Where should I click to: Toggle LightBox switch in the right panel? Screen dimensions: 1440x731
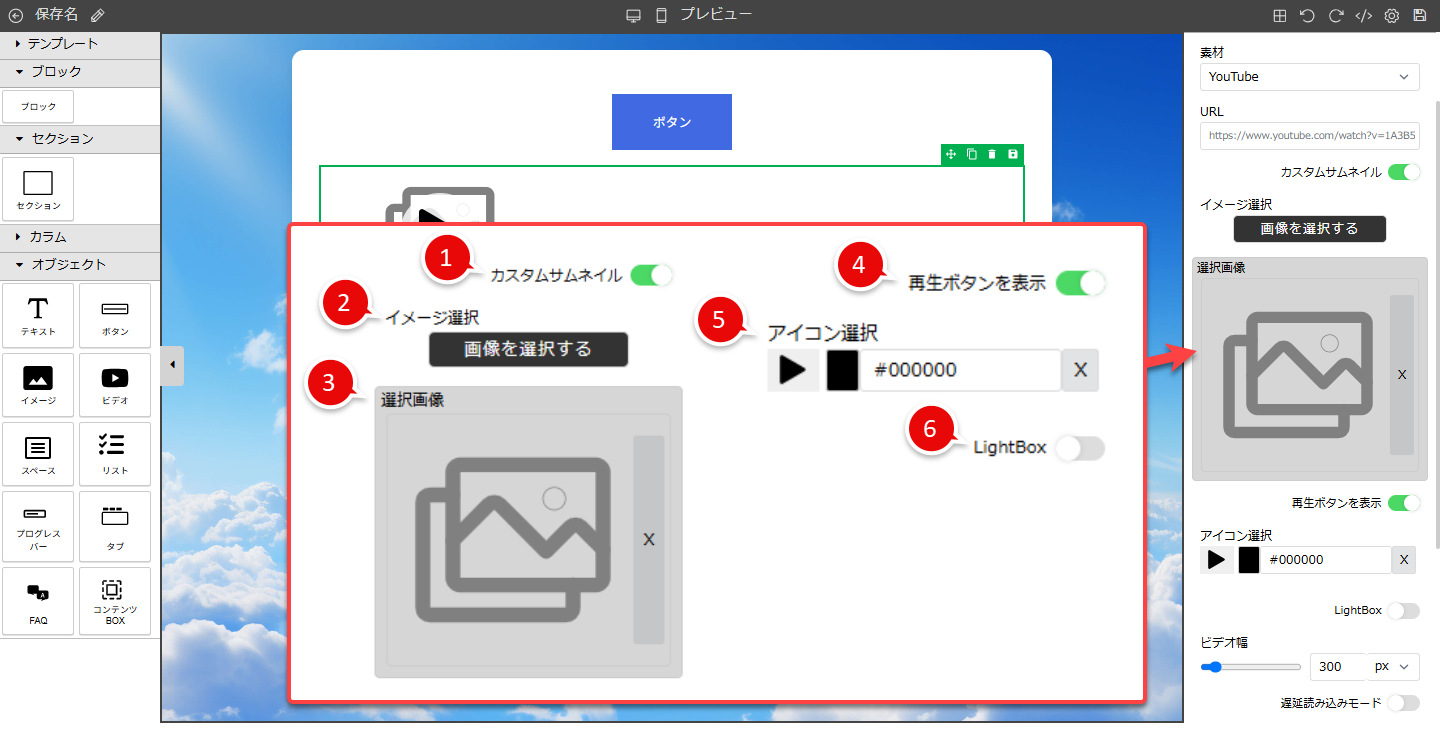[x=1403, y=610]
